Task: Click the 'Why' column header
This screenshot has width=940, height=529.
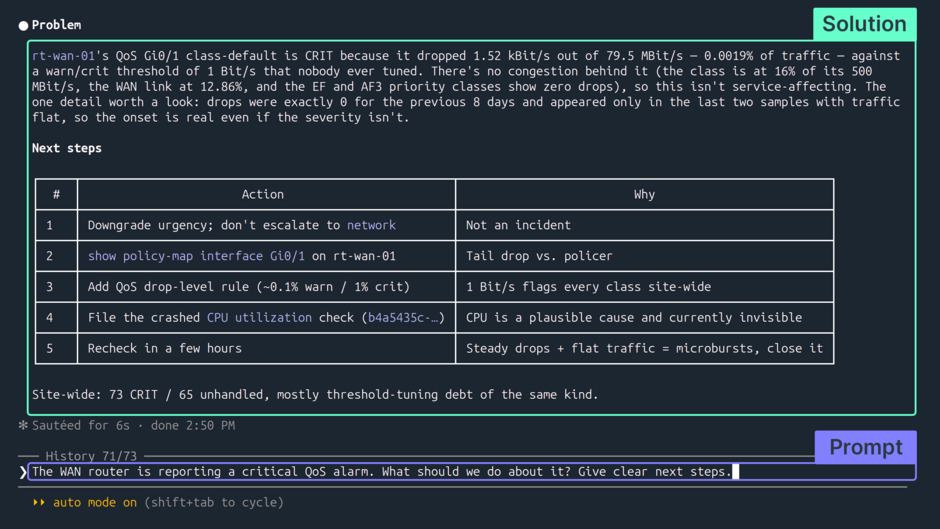Action: (x=644, y=194)
